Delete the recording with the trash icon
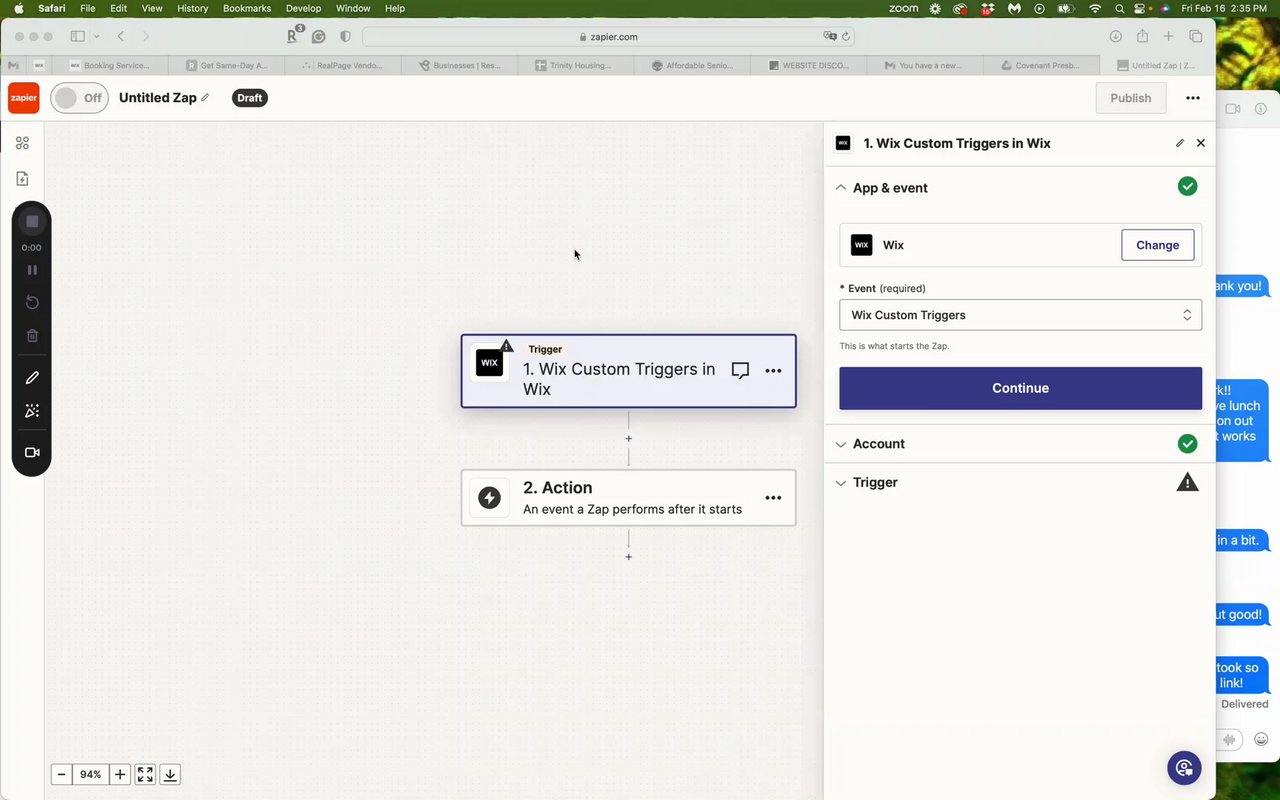This screenshot has height=800, width=1280. 32,336
